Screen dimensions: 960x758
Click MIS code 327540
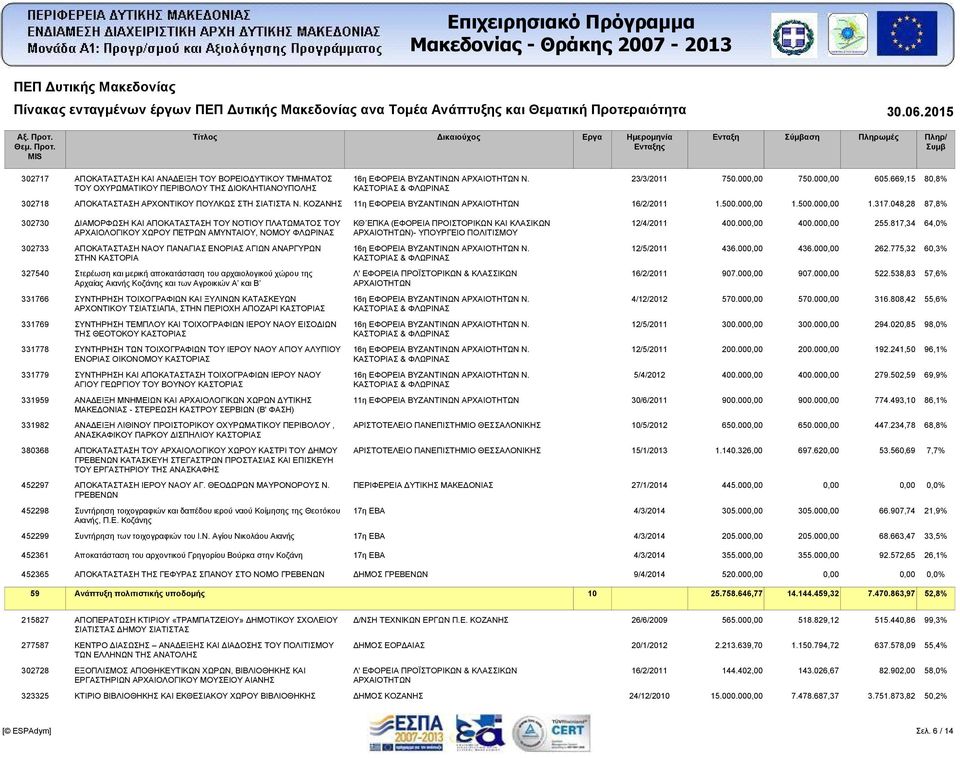click(x=35, y=274)
